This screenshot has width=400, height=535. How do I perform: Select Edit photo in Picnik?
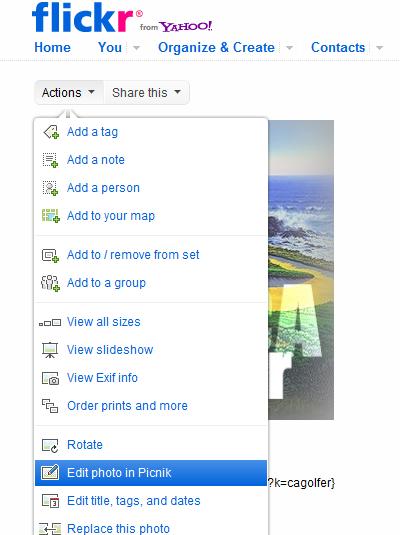(x=151, y=473)
